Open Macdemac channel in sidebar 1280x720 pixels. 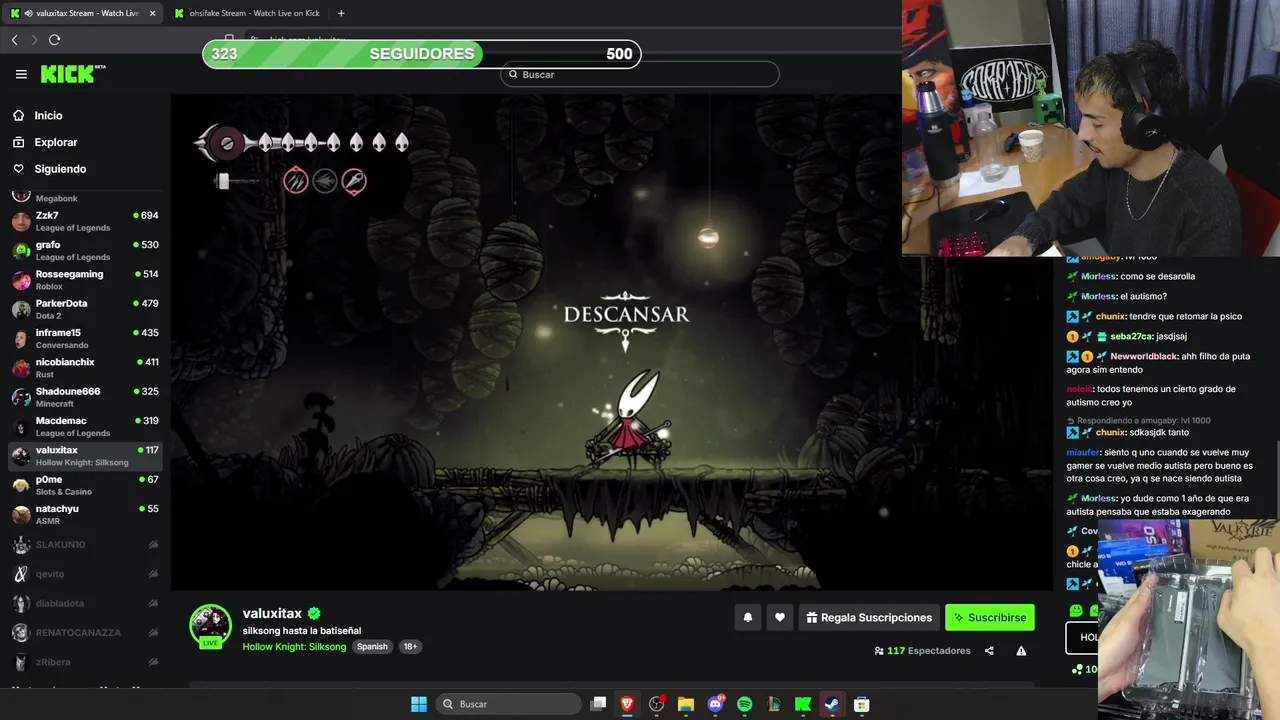point(85,426)
